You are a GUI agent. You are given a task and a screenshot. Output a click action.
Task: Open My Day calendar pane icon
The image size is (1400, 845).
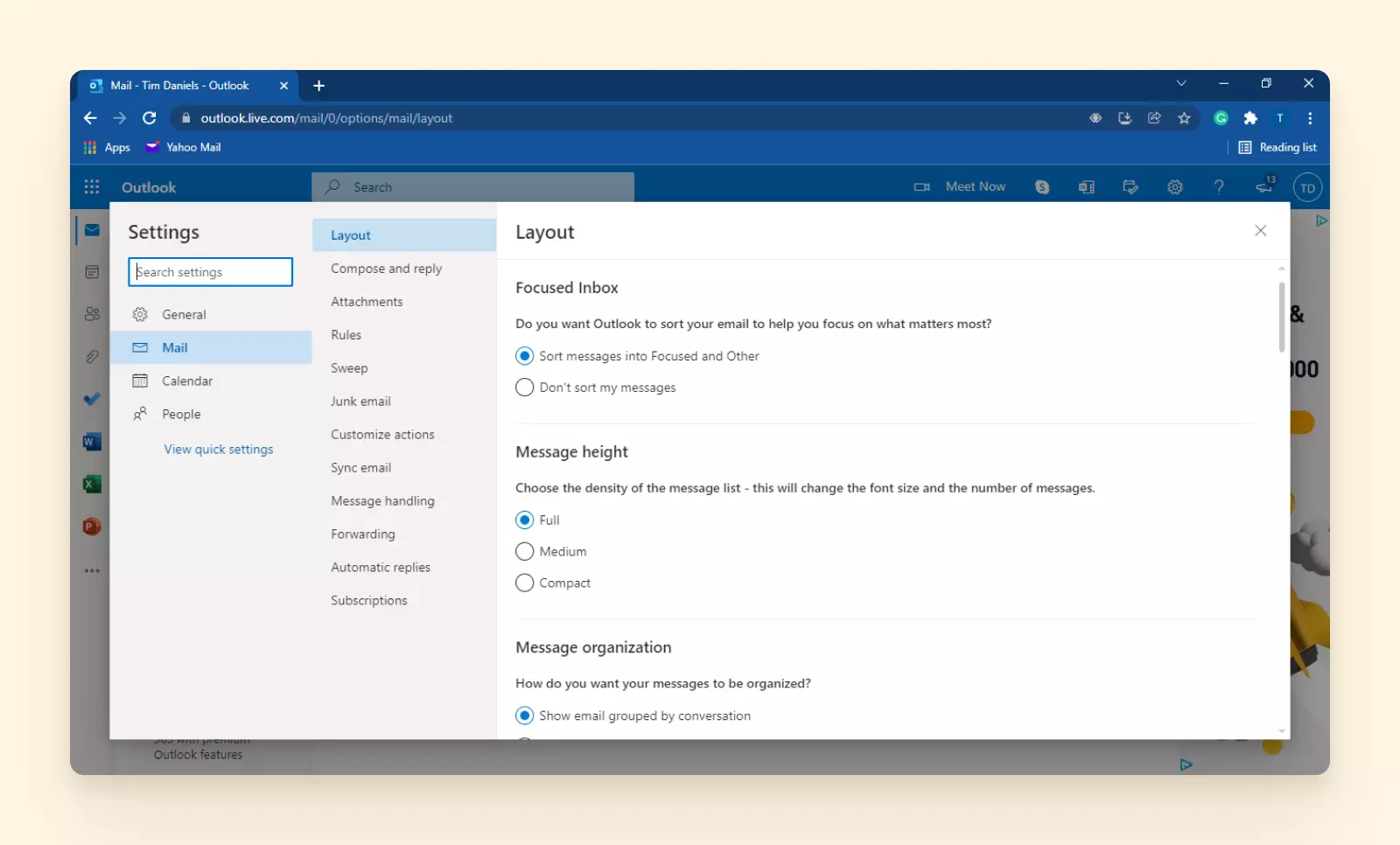1130,187
